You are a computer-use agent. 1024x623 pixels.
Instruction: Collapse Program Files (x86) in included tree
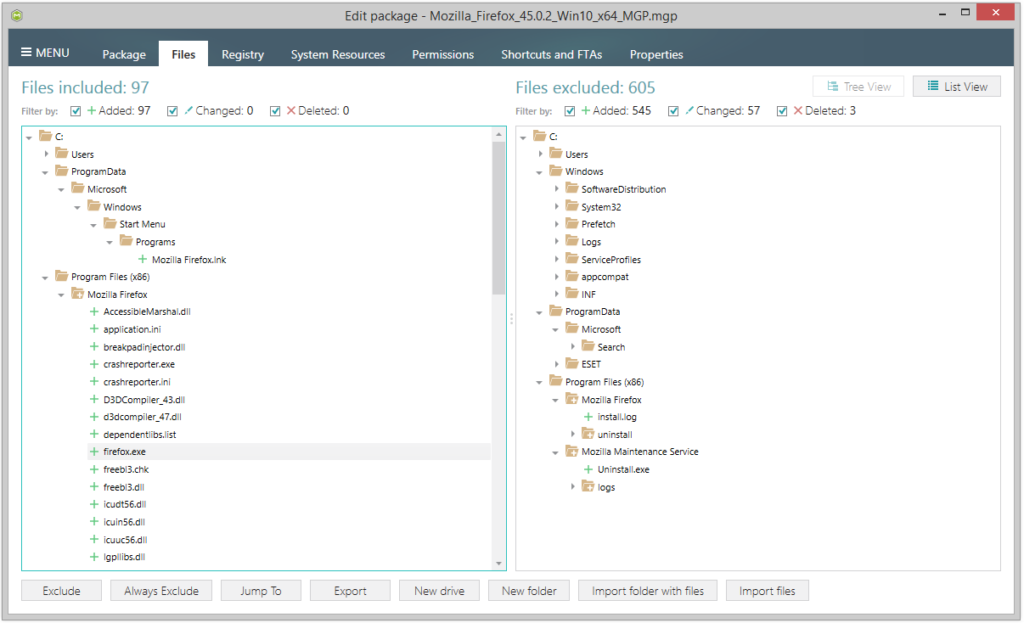coord(45,278)
